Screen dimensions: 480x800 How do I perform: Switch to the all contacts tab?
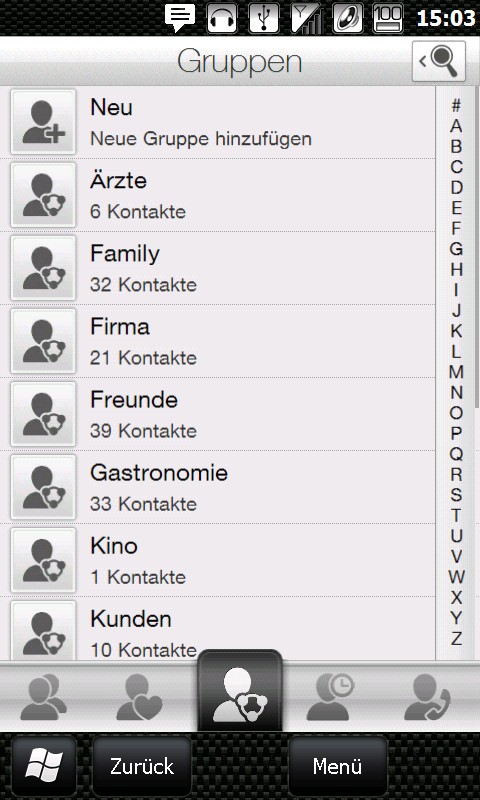[44, 697]
